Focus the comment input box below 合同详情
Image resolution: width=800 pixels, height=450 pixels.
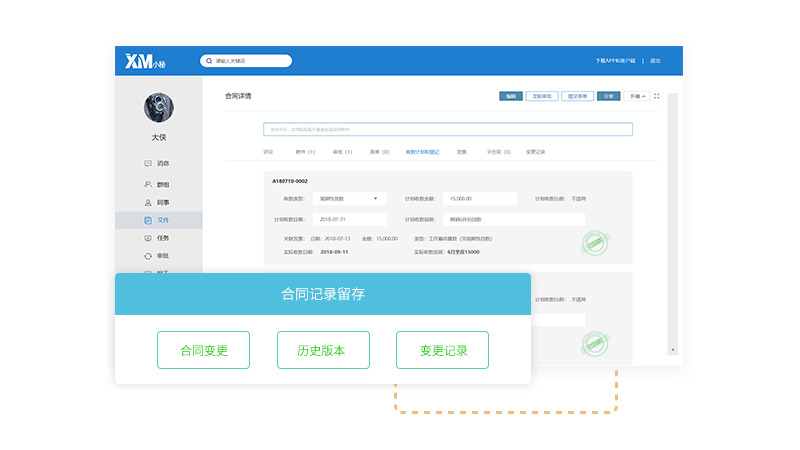[x=448, y=130]
